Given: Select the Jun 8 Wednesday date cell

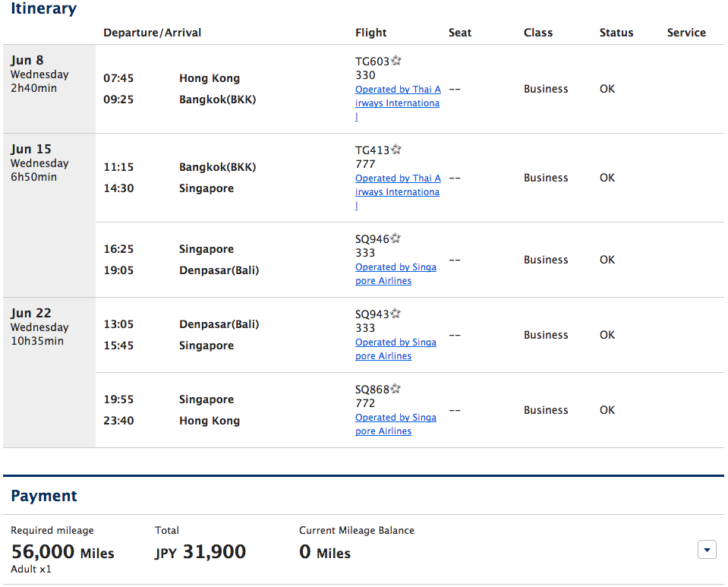Looking at the screenshot, I should [49, 89].
